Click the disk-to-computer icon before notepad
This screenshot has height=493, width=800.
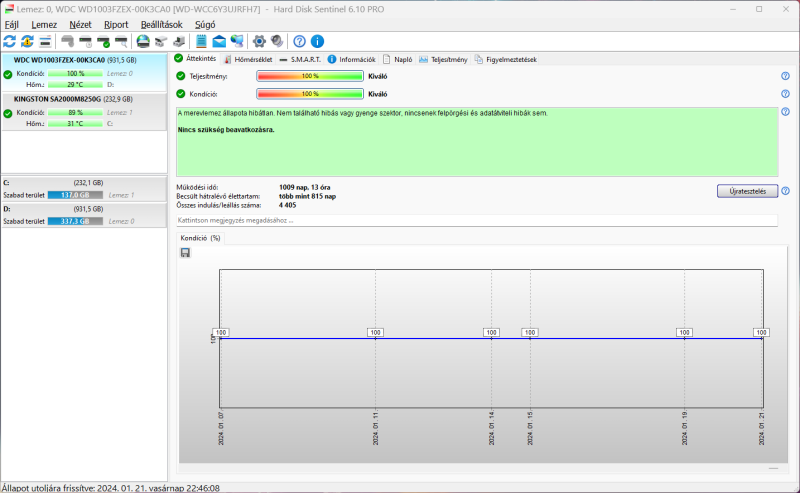pos(179,41)
